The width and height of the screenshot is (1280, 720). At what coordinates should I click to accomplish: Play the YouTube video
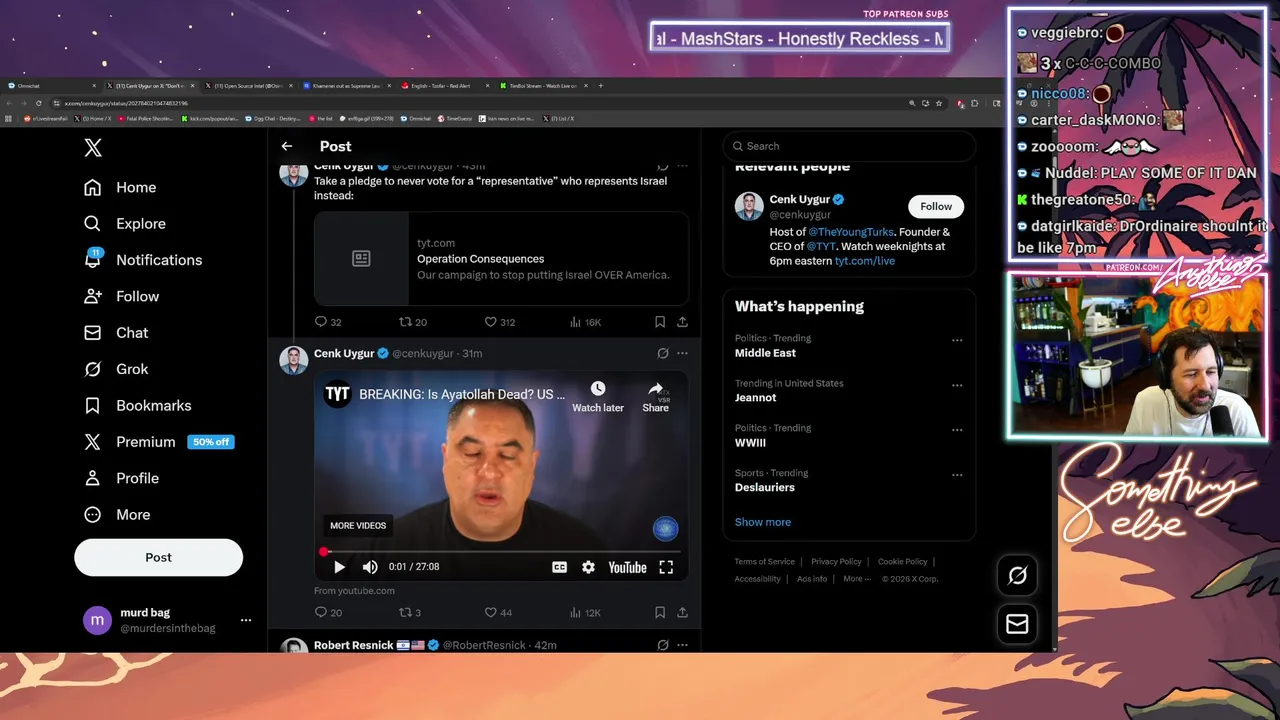pyautogui.click(x=339, y=567)
